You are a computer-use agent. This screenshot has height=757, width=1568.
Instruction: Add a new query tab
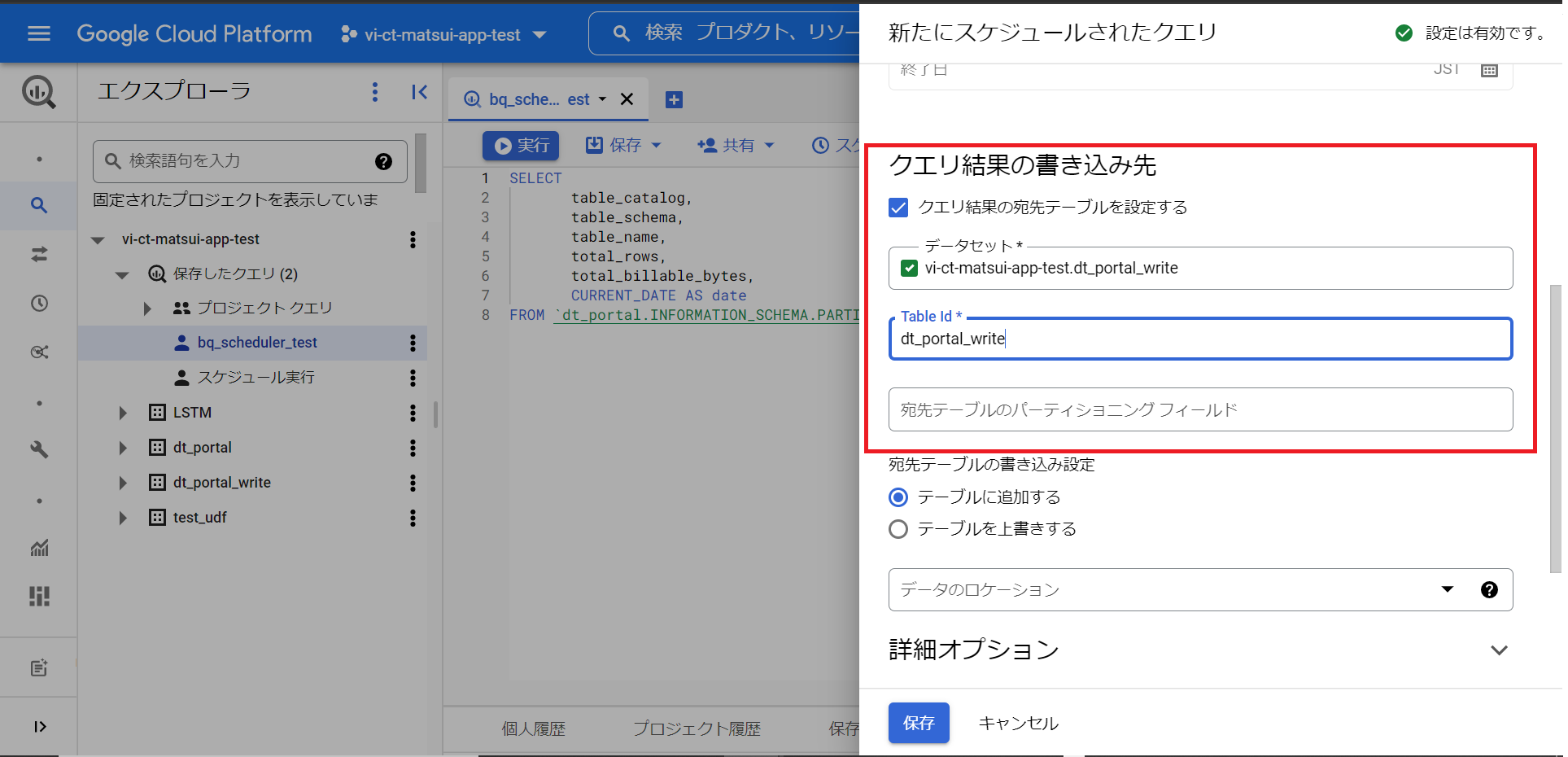pyautogui.click(x=674, y=99)
